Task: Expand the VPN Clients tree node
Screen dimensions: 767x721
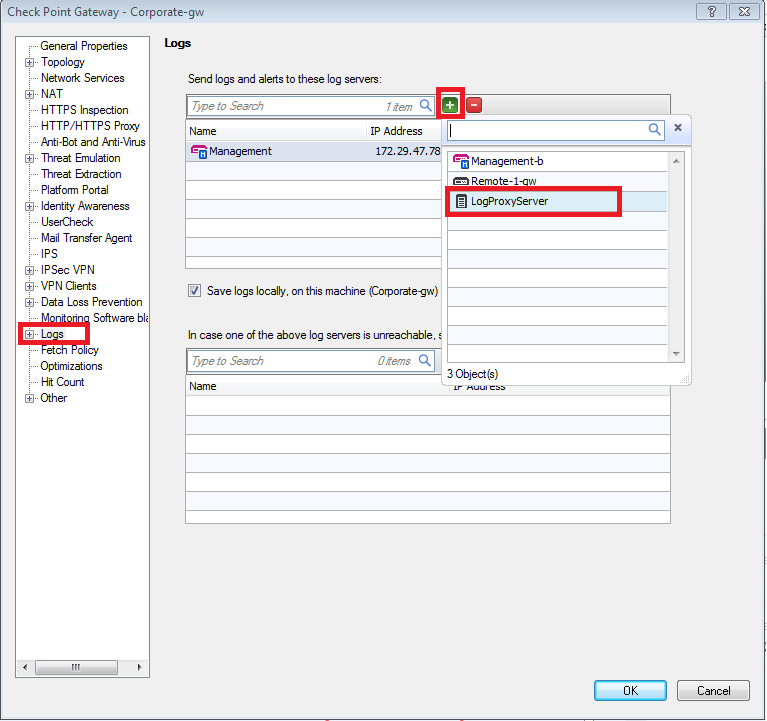Action: pyautogui.click(x=29, y=287)
